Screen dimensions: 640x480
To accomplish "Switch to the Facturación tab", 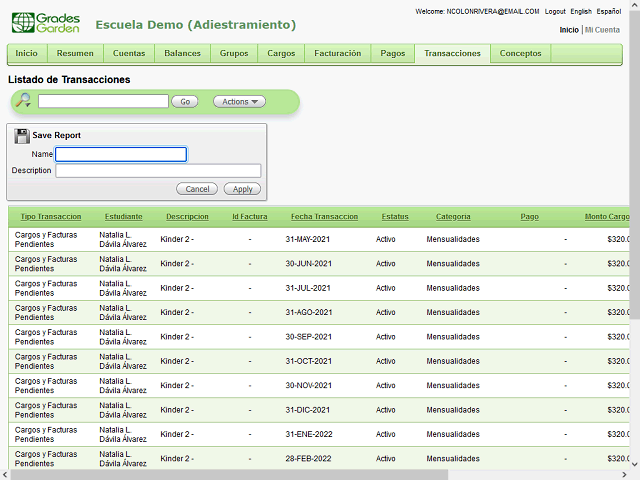I will (x=337, y=53).
